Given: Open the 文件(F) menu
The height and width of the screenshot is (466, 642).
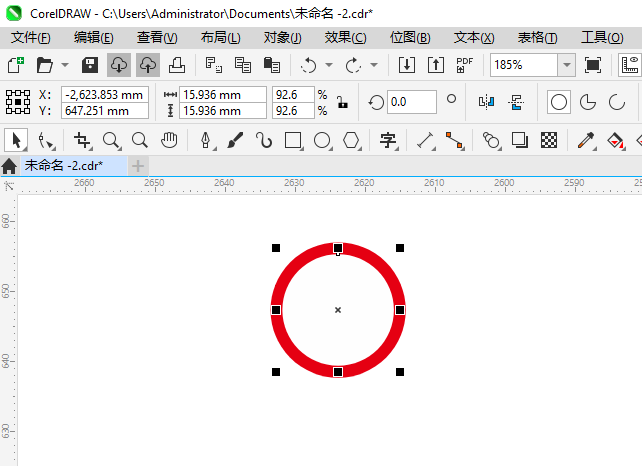Looking at the screenshot, I should point(31,38).
